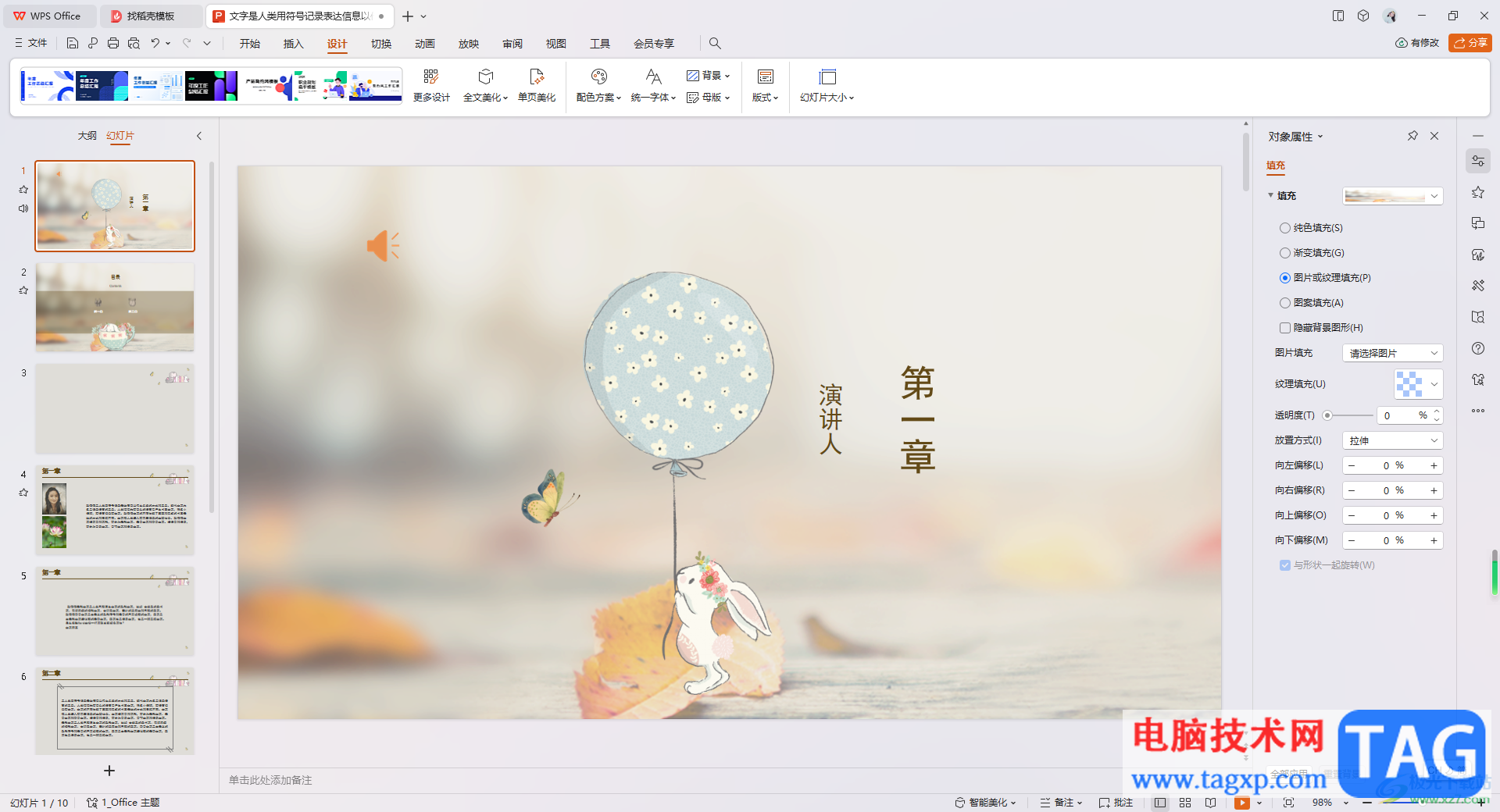Click 备注 notes button in status bar
The image size is (1500, 812).
tap(1061, 803)
